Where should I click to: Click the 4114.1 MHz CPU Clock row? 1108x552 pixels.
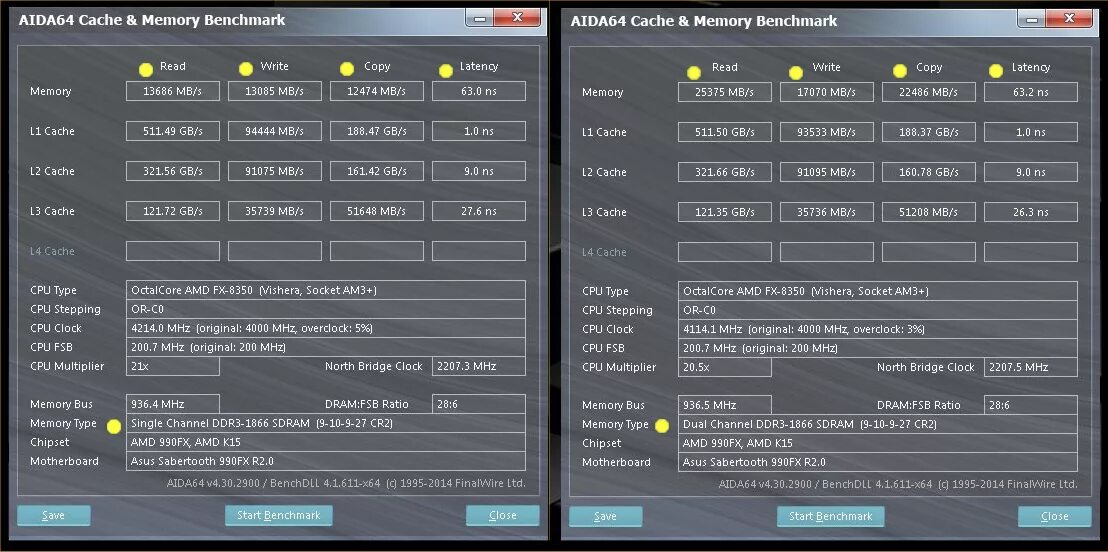[x=878, y=329]
